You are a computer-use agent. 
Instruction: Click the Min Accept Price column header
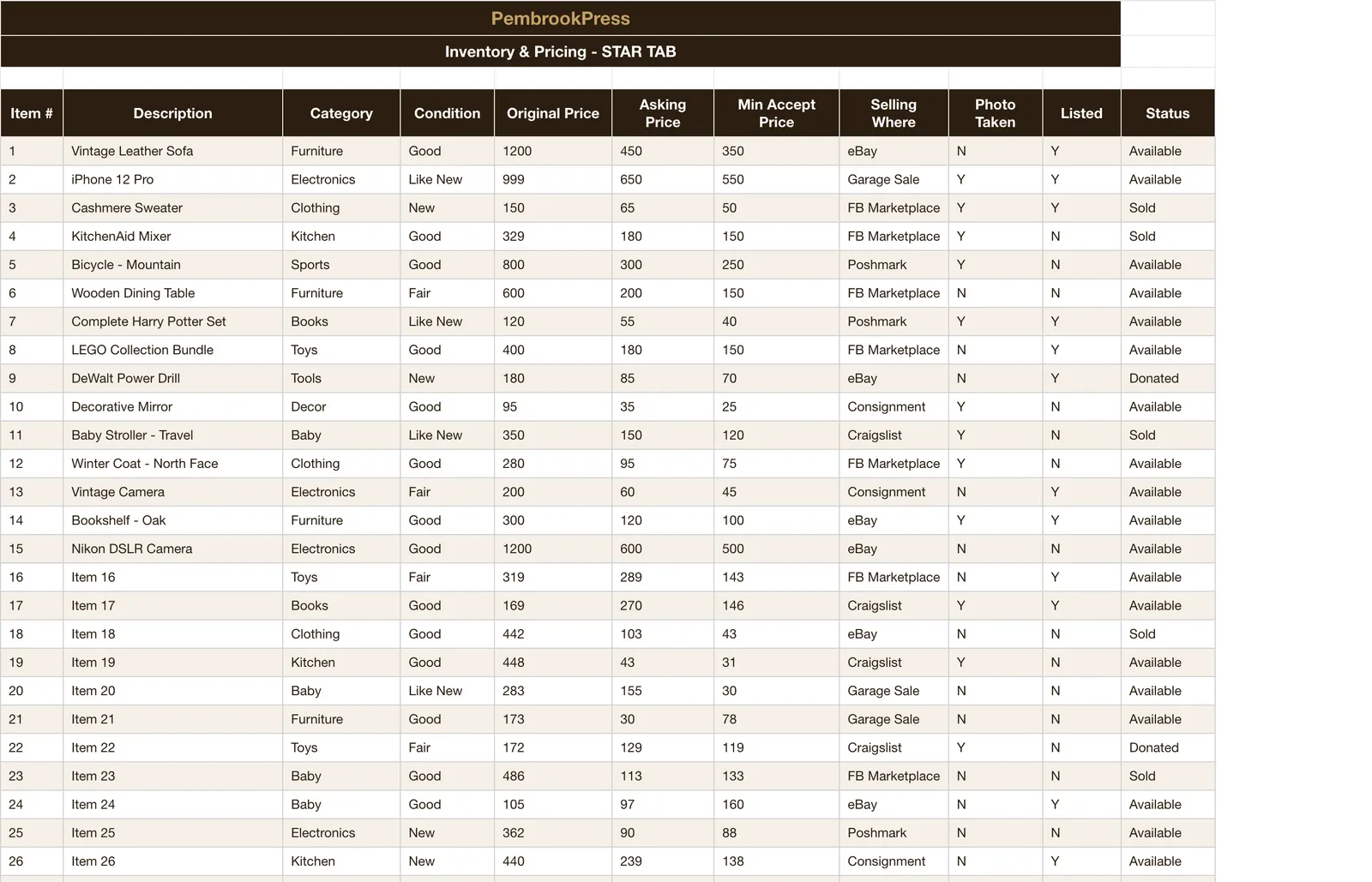(x=776, y=113)
